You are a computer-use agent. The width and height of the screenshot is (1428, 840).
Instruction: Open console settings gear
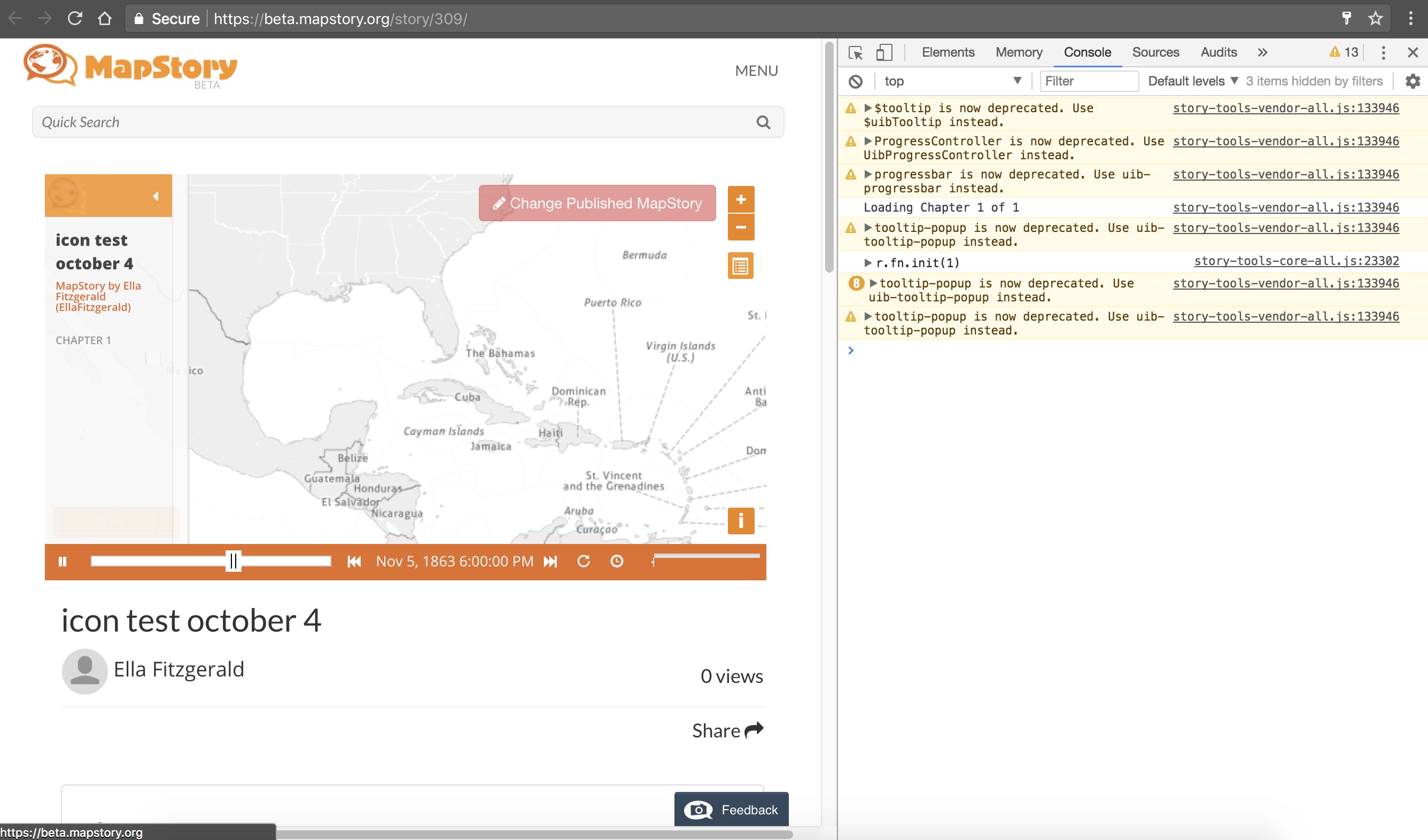coord(1413,82)
